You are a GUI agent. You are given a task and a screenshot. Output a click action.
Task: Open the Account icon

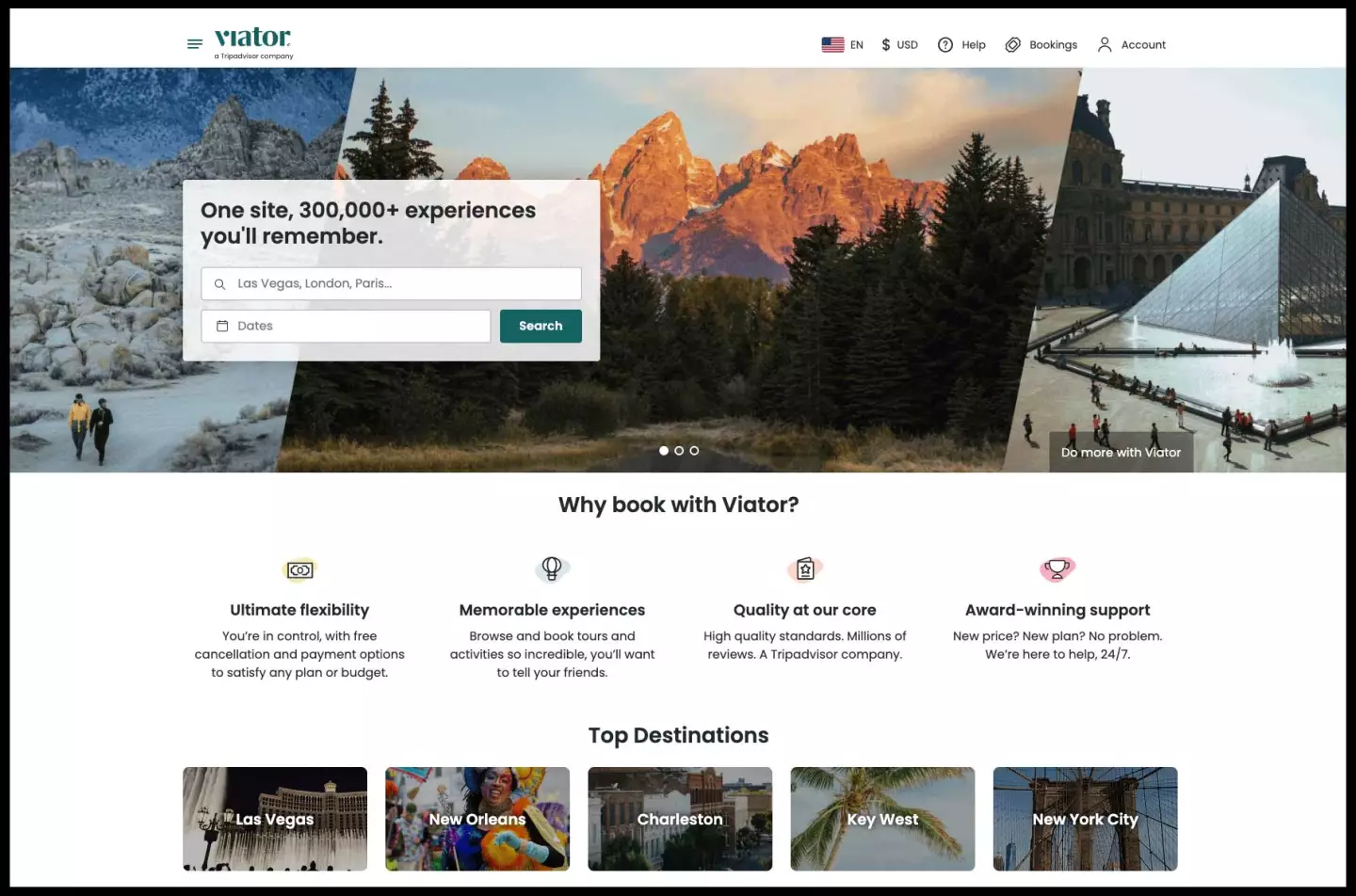point(1104,44)
